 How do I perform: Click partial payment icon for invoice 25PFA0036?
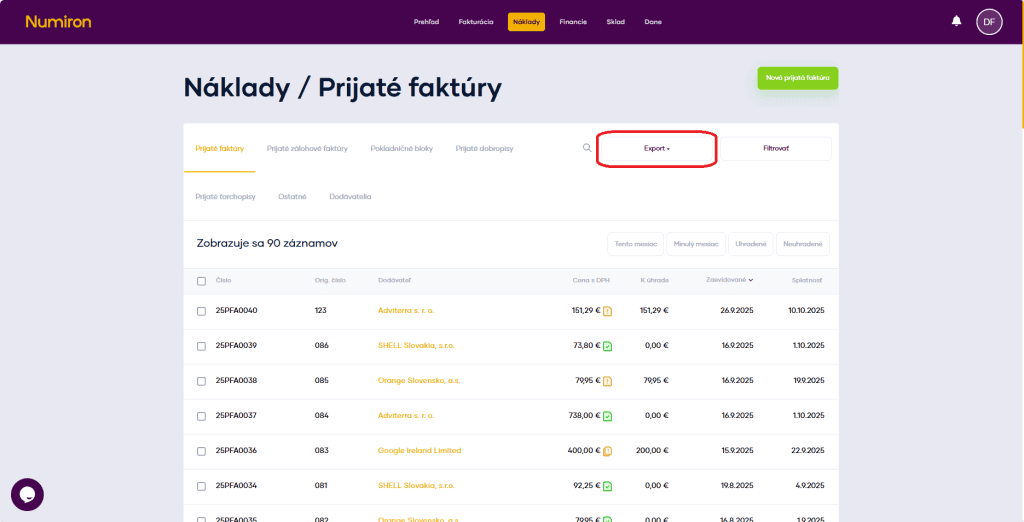pyautogui.click(x=608, y=451)
